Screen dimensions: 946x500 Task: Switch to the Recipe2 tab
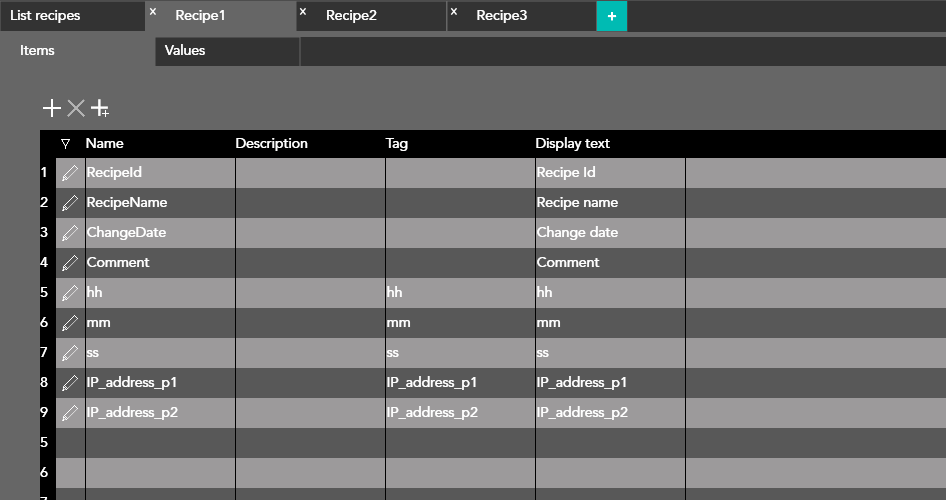351,16
